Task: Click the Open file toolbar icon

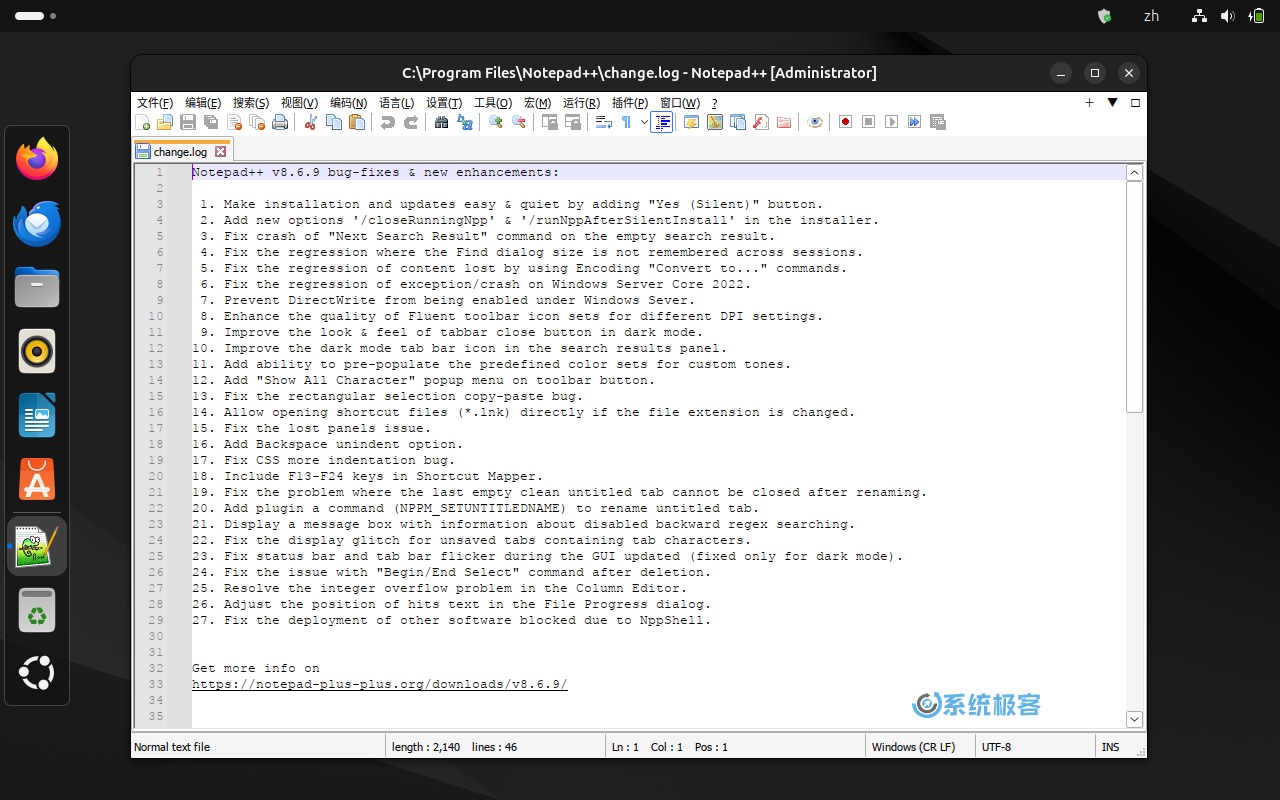Action: pyautogui.click(x=165, y=122)
